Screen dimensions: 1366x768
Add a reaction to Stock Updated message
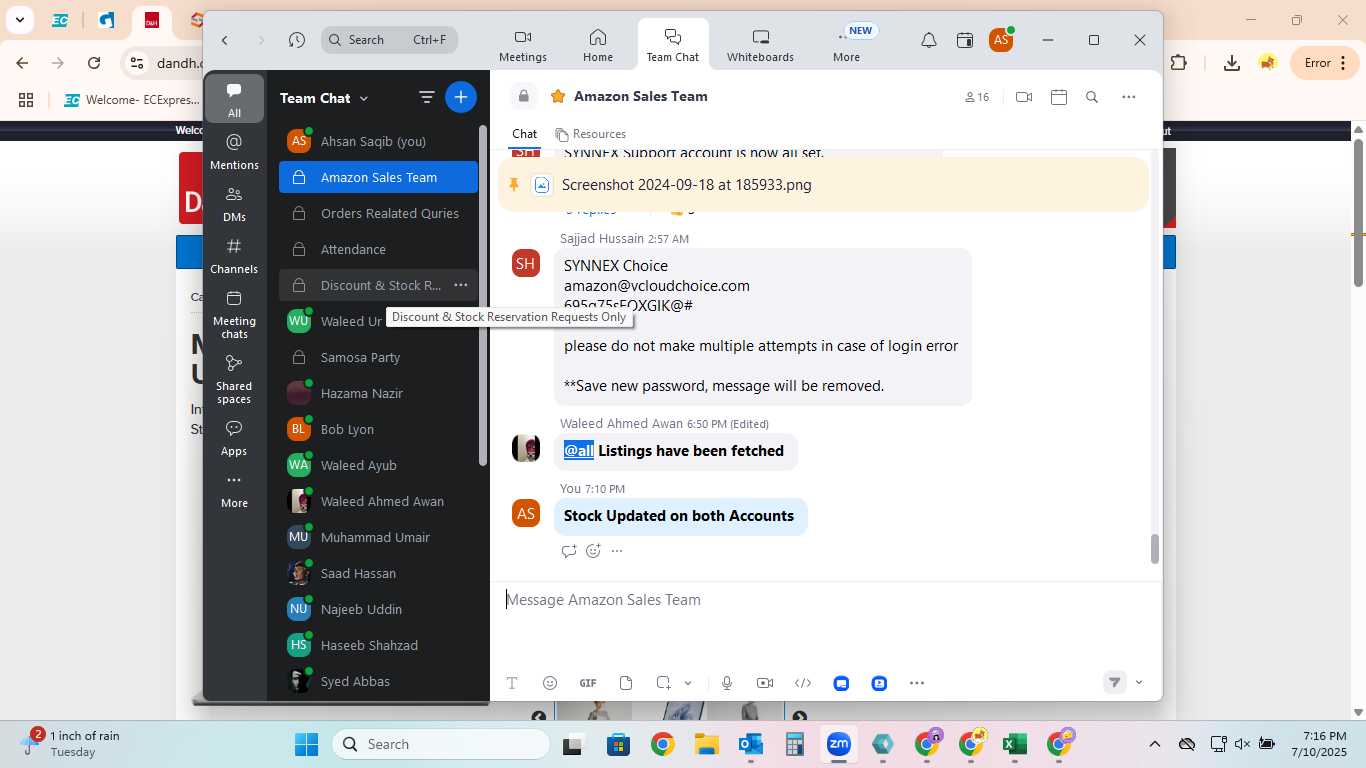[x=593, y=551]
